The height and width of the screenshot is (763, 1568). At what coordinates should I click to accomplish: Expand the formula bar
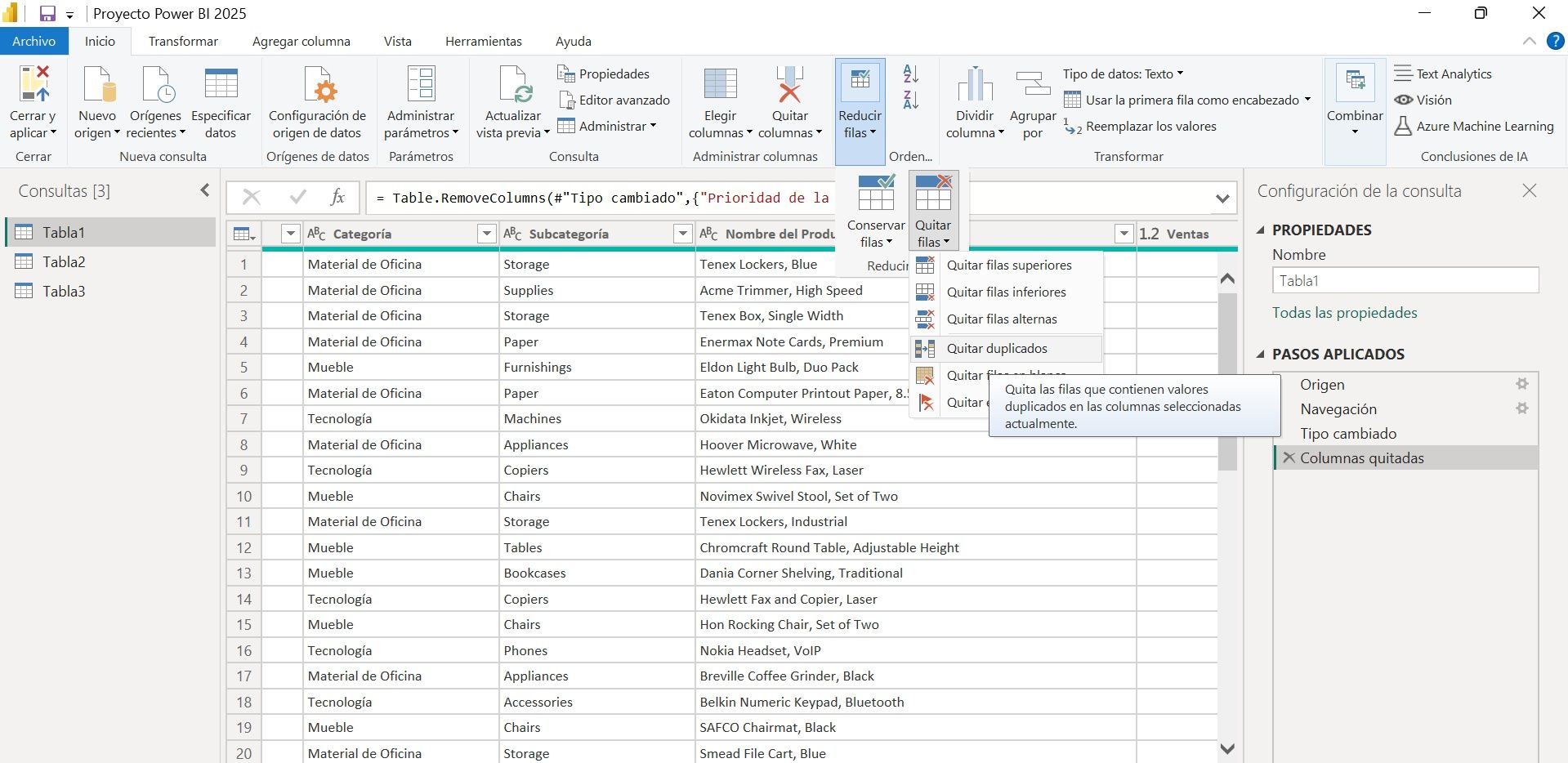[1222, 198]
